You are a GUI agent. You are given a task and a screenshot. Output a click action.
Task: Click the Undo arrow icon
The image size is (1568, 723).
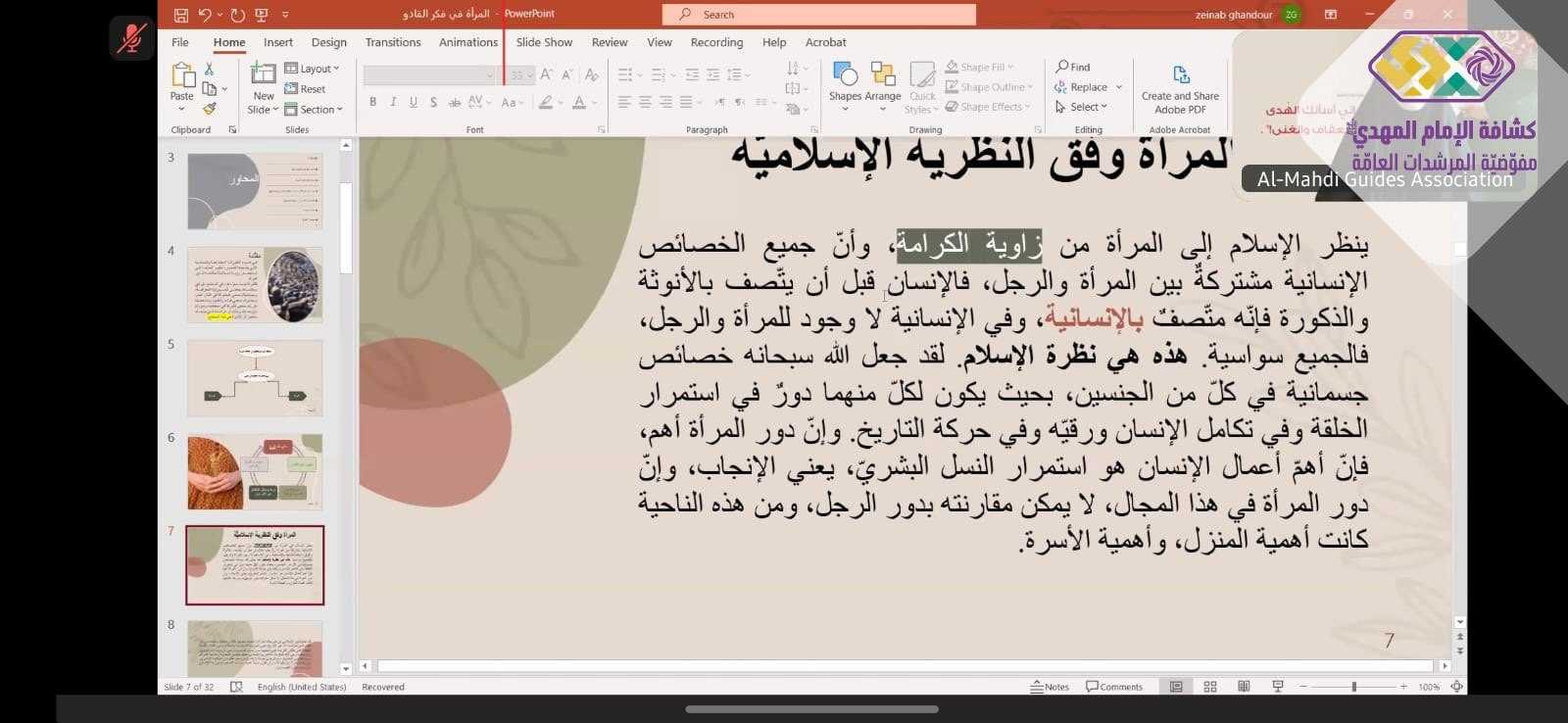coord(205,15)
